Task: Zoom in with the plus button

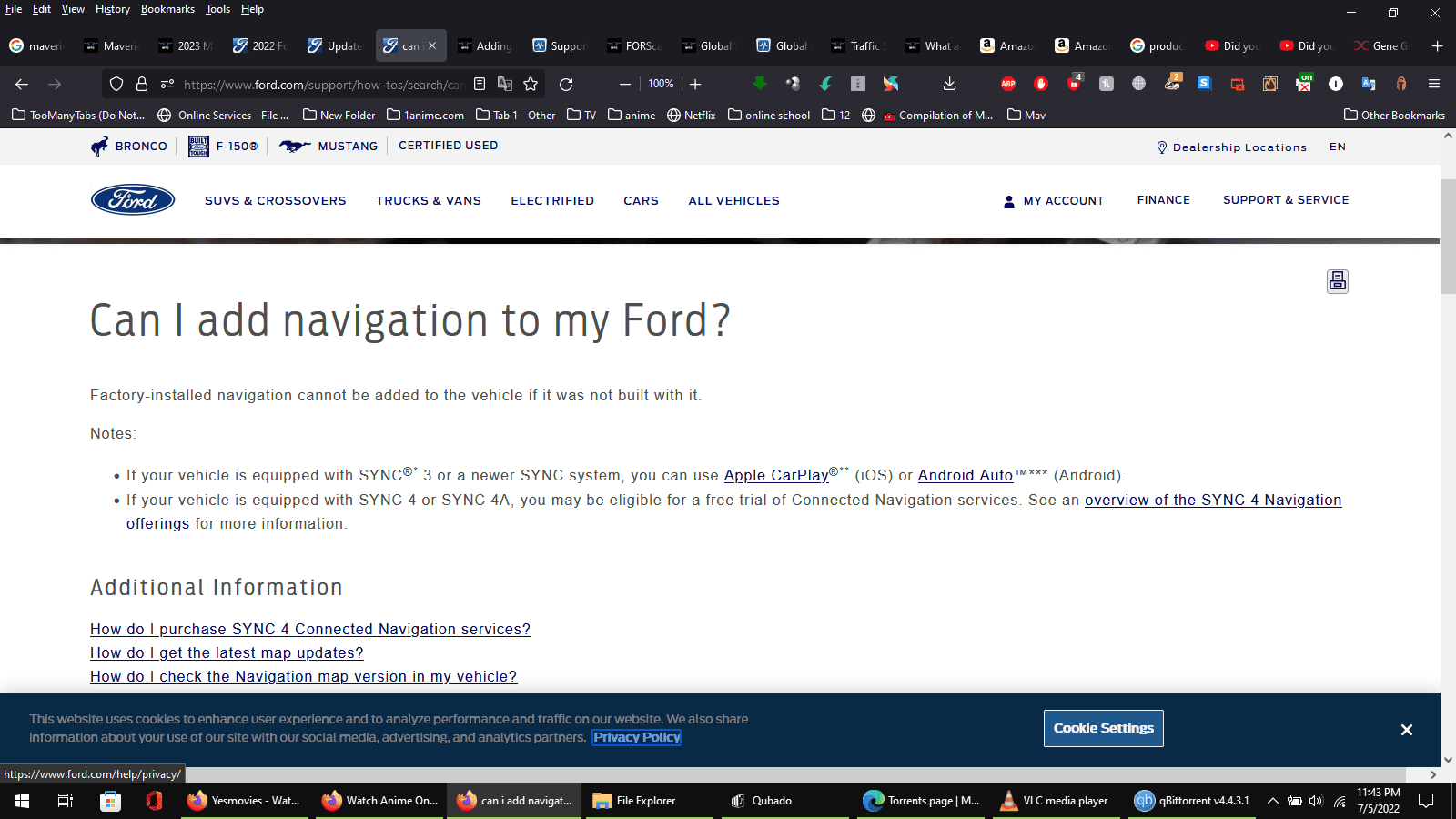Action: [695, 84]
